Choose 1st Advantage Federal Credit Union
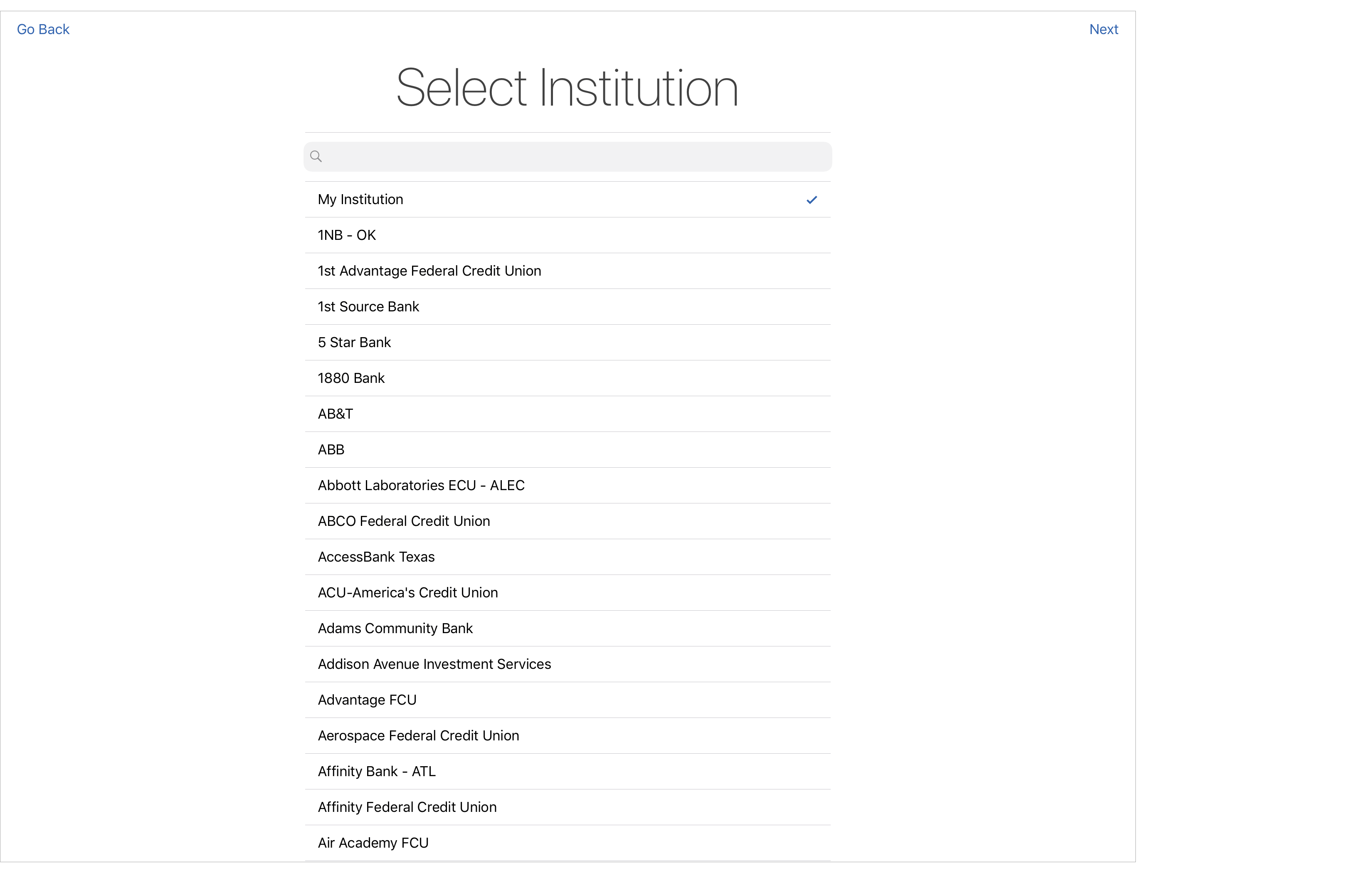This screenshot has width=1372, height=873. [429, 271]
